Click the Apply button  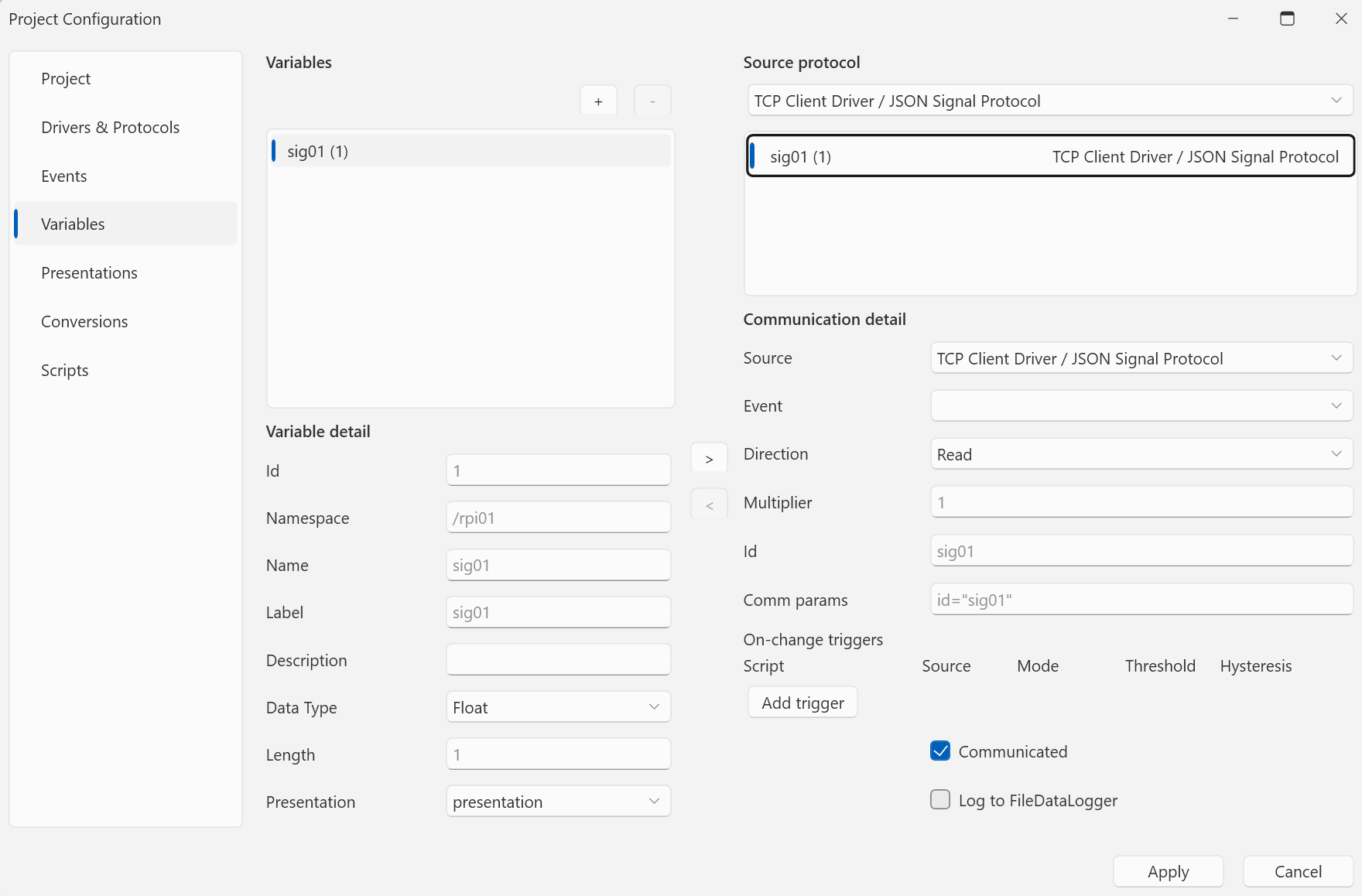point(1168,871)
